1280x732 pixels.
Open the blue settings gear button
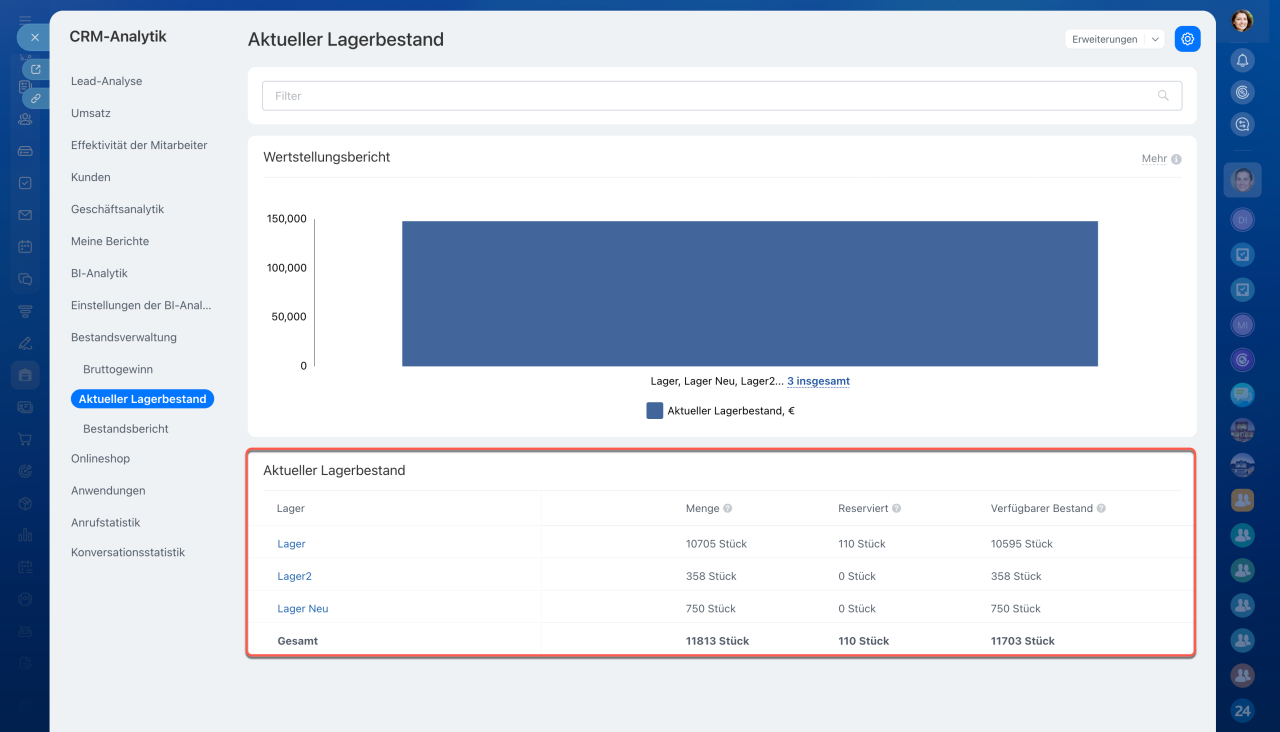pyautogui.click(x=1187, y=39)
